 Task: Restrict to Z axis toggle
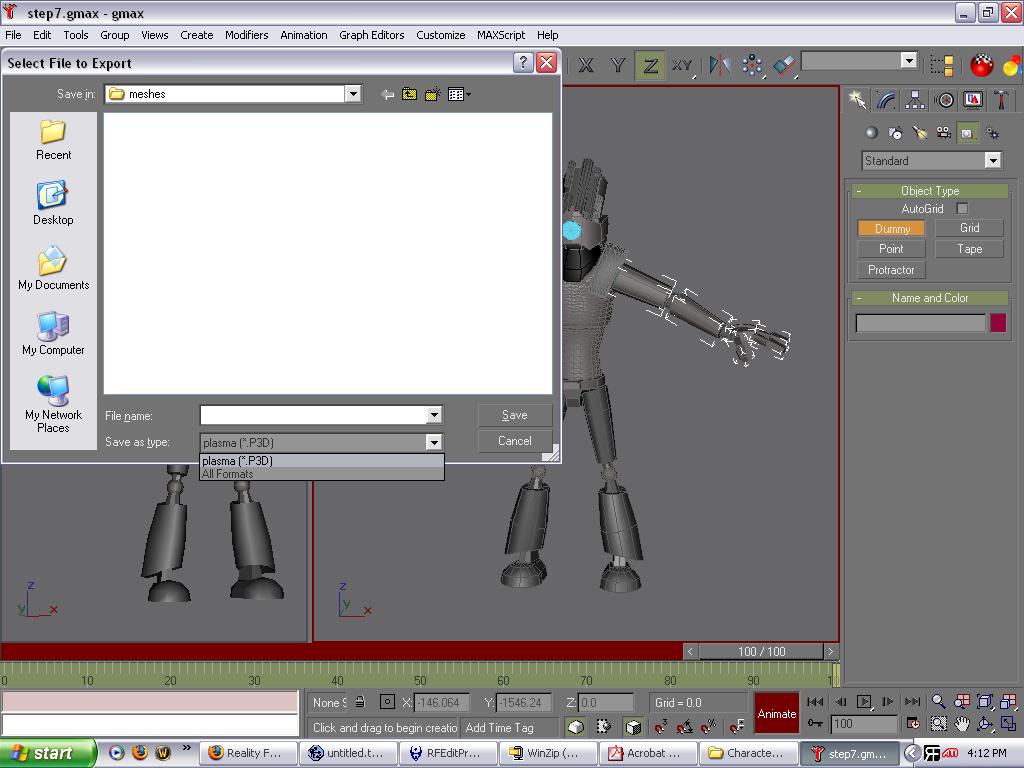click(650, 66)
